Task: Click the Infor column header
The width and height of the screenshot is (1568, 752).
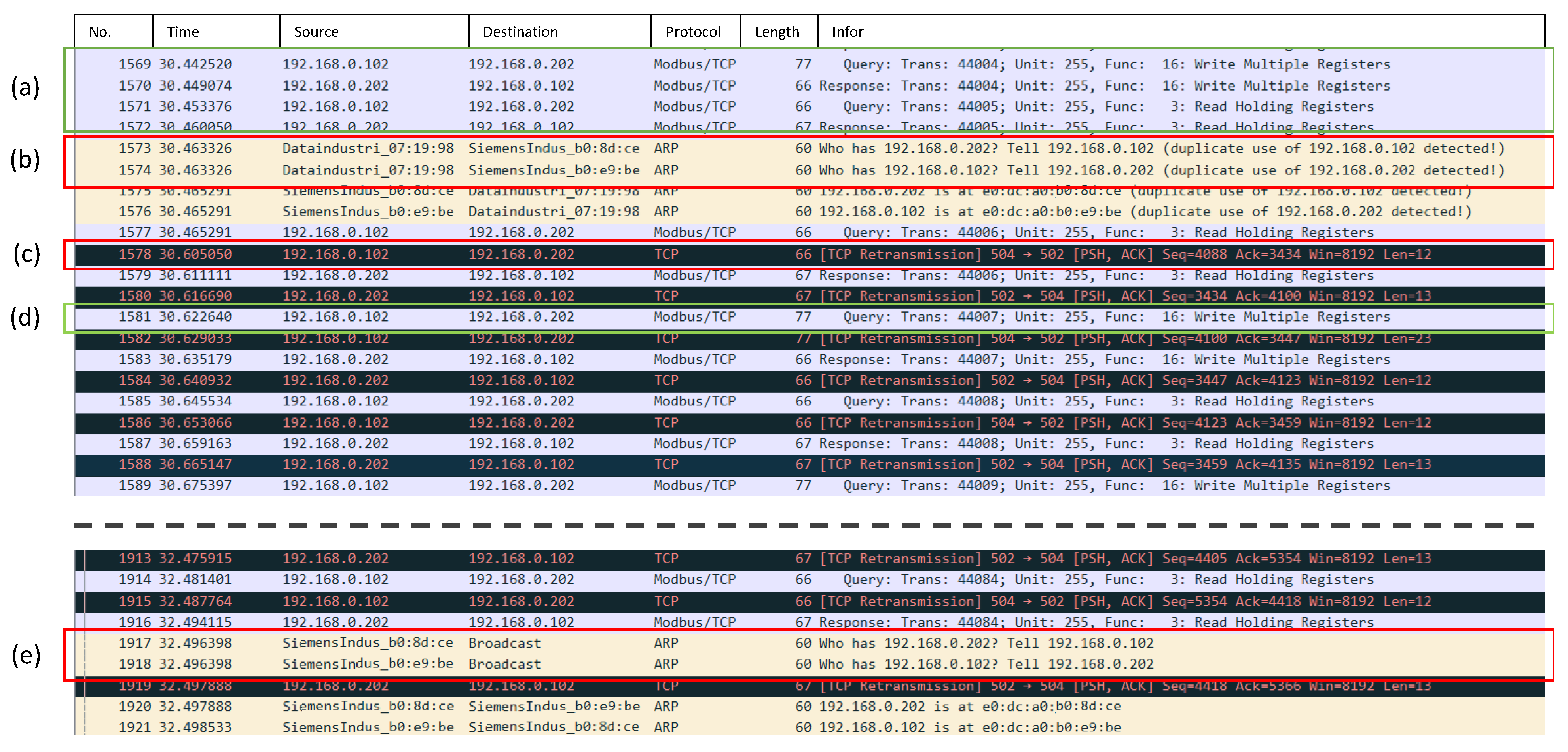Action: (847, 32)
